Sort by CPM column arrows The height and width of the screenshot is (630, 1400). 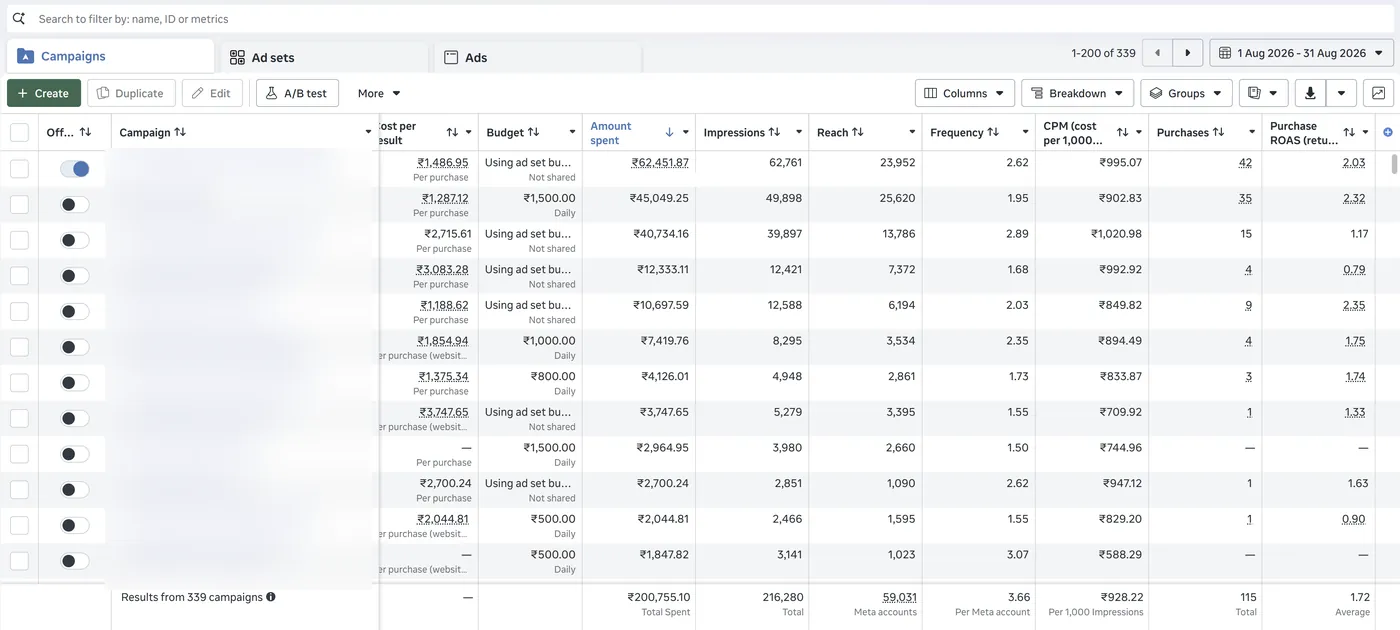click(x=1122, y=132)
